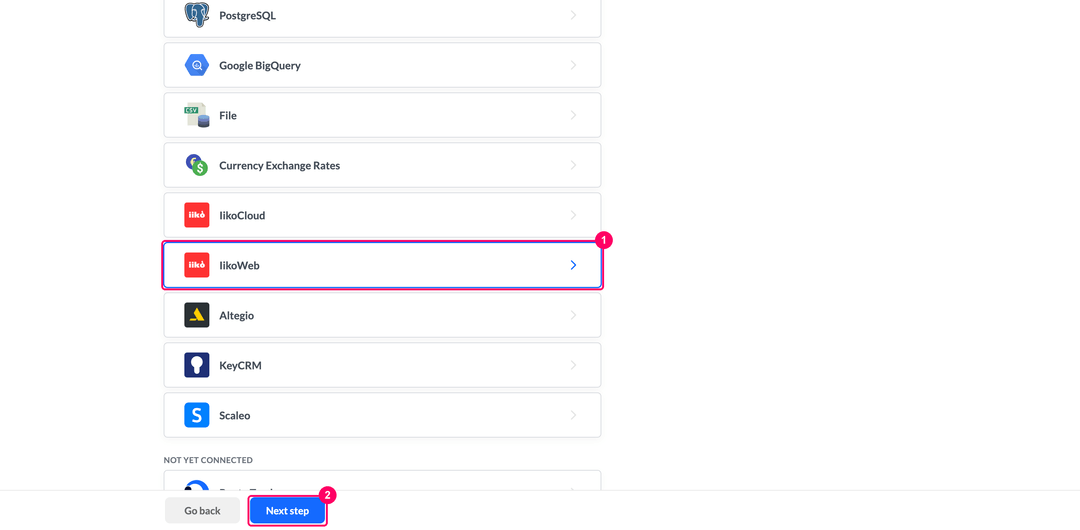Select the Altegio data source label
Screen dimensions: 1080x530
click(236, 315)
